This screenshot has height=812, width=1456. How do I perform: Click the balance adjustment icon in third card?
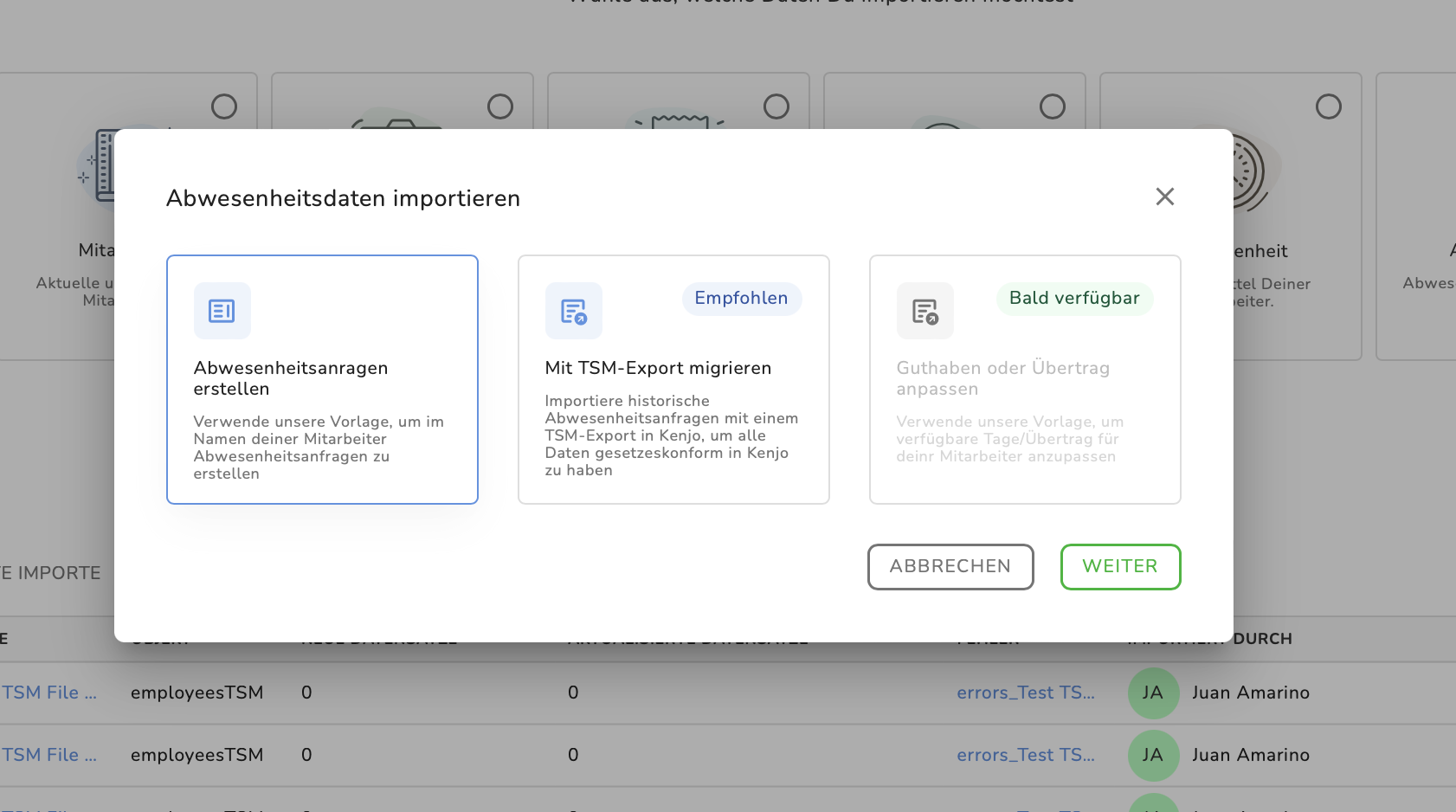pyautogui.click(x=924, y=311)
